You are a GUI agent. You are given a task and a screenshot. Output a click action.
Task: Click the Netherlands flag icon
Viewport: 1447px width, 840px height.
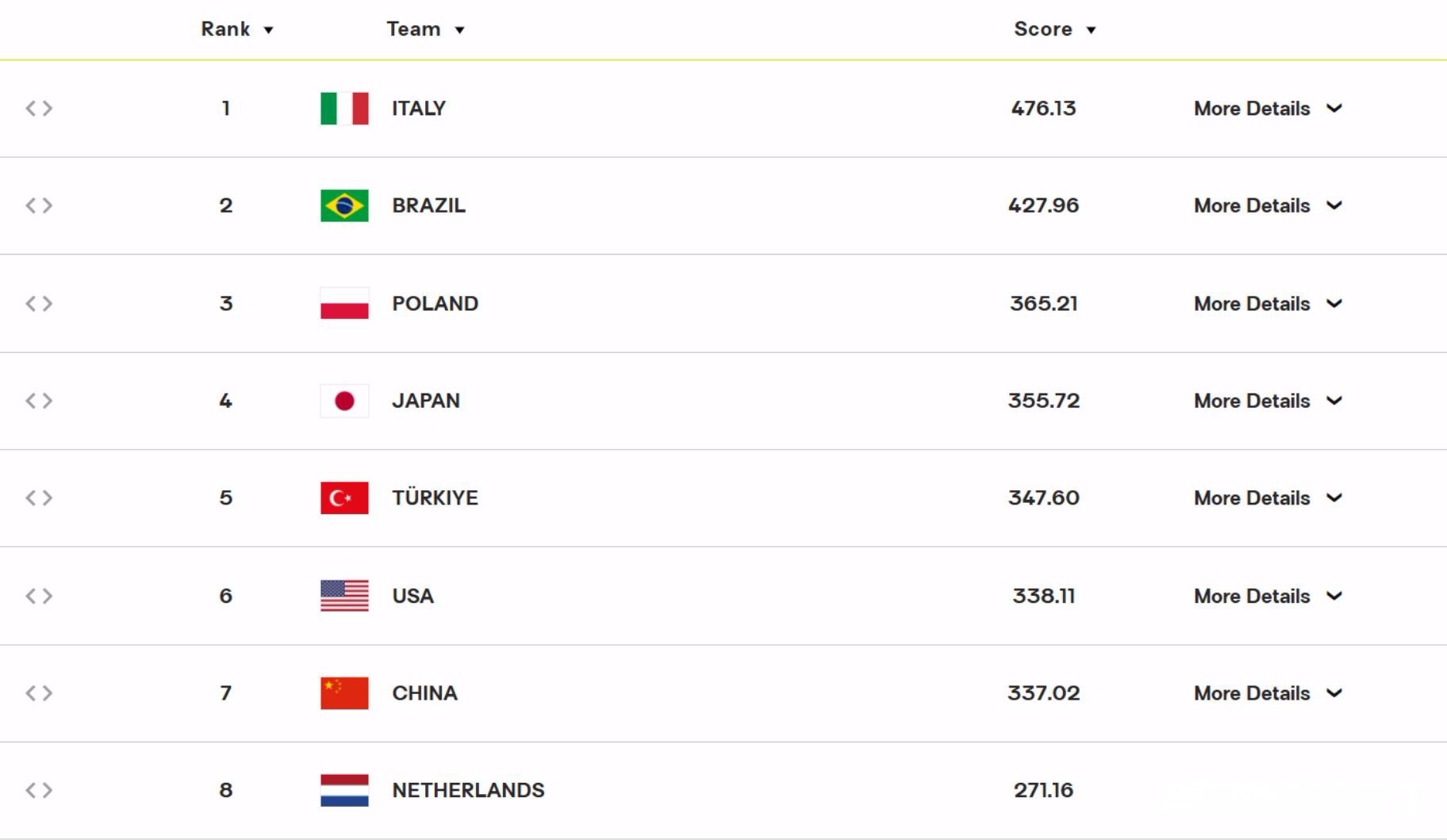pyautogui.click(x=344, y=790)
